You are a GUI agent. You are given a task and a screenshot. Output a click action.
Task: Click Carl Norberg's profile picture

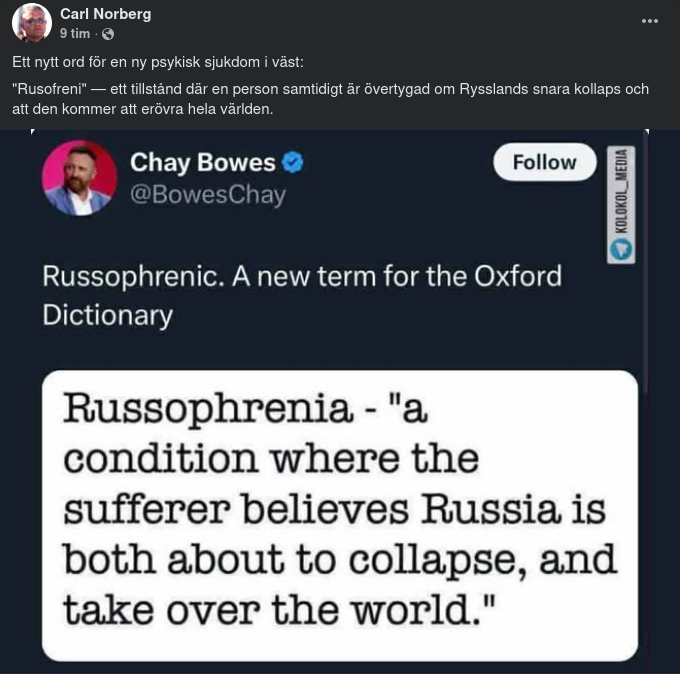pyautogui.click(x=32, y=23)
